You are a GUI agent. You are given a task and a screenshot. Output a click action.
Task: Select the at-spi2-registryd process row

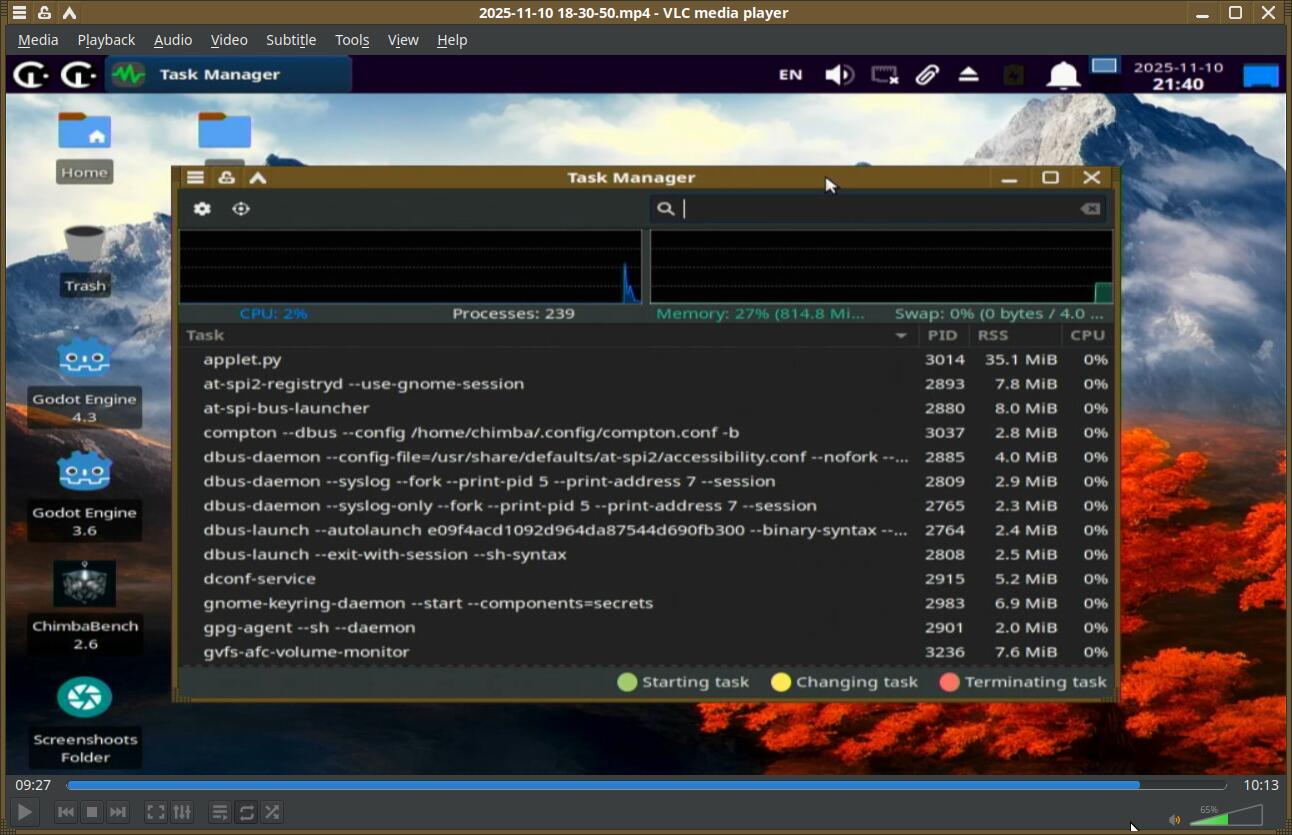(x=646, y=384)
